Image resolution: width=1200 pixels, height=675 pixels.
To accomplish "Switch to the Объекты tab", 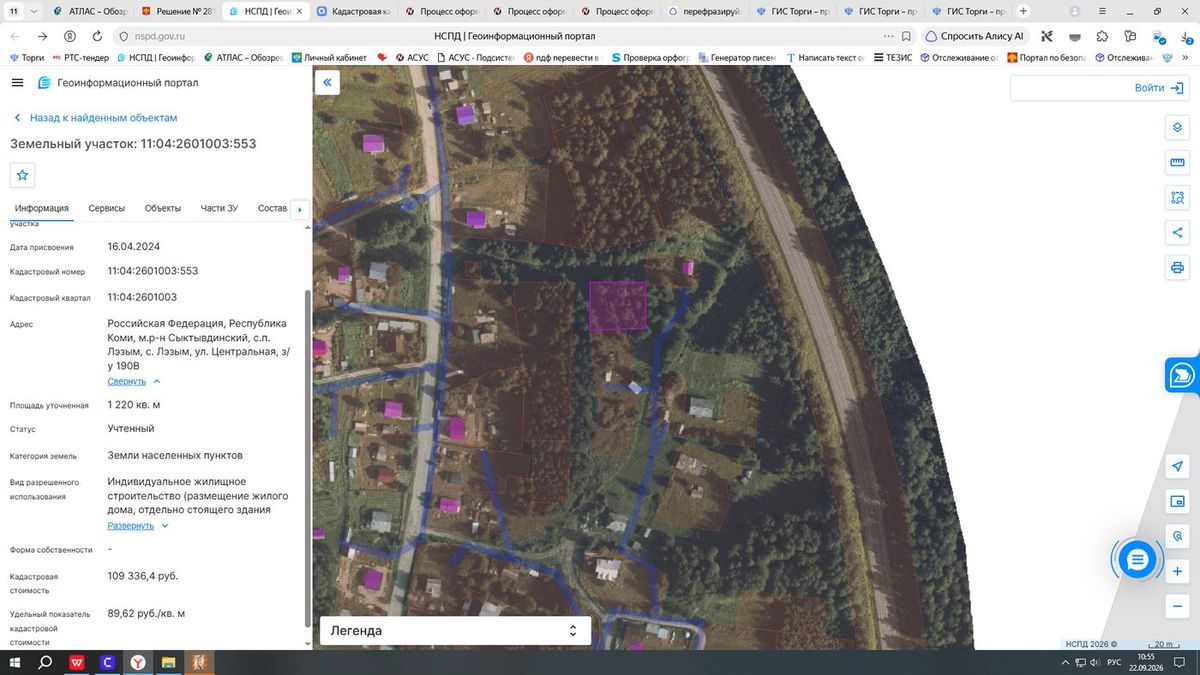I will [163, 208].
